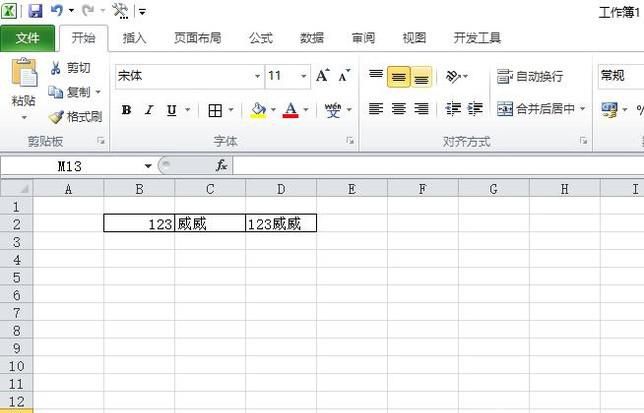Click the 合并后居中 merge and center button
Screen dimensions: 644x413
tap(535, 109)
